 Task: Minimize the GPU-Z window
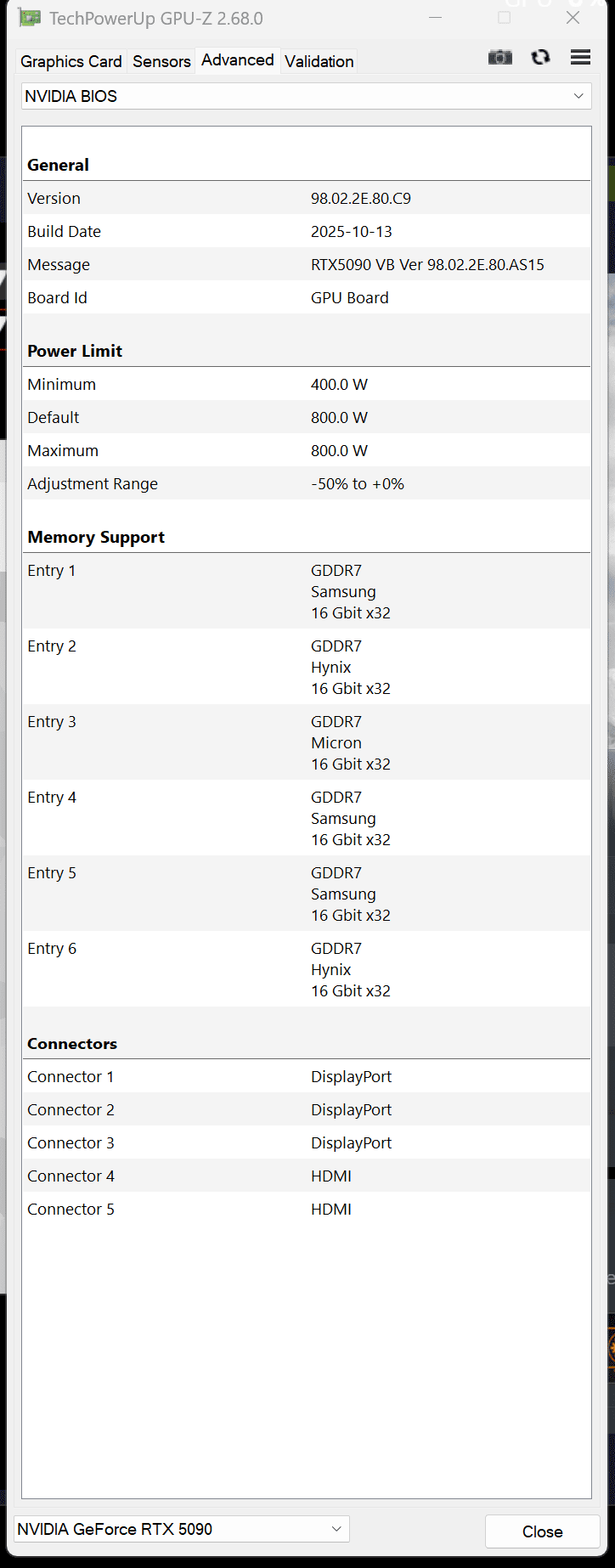click(x=435, y=18)
